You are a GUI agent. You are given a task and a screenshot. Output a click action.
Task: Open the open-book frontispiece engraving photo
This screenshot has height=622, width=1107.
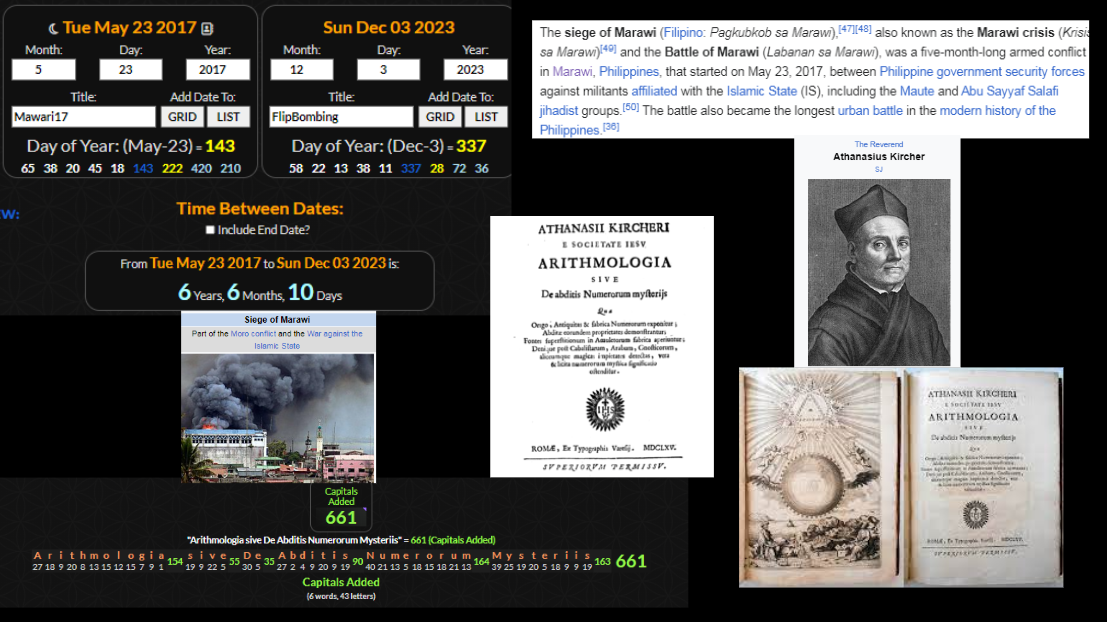coord(819,478)
